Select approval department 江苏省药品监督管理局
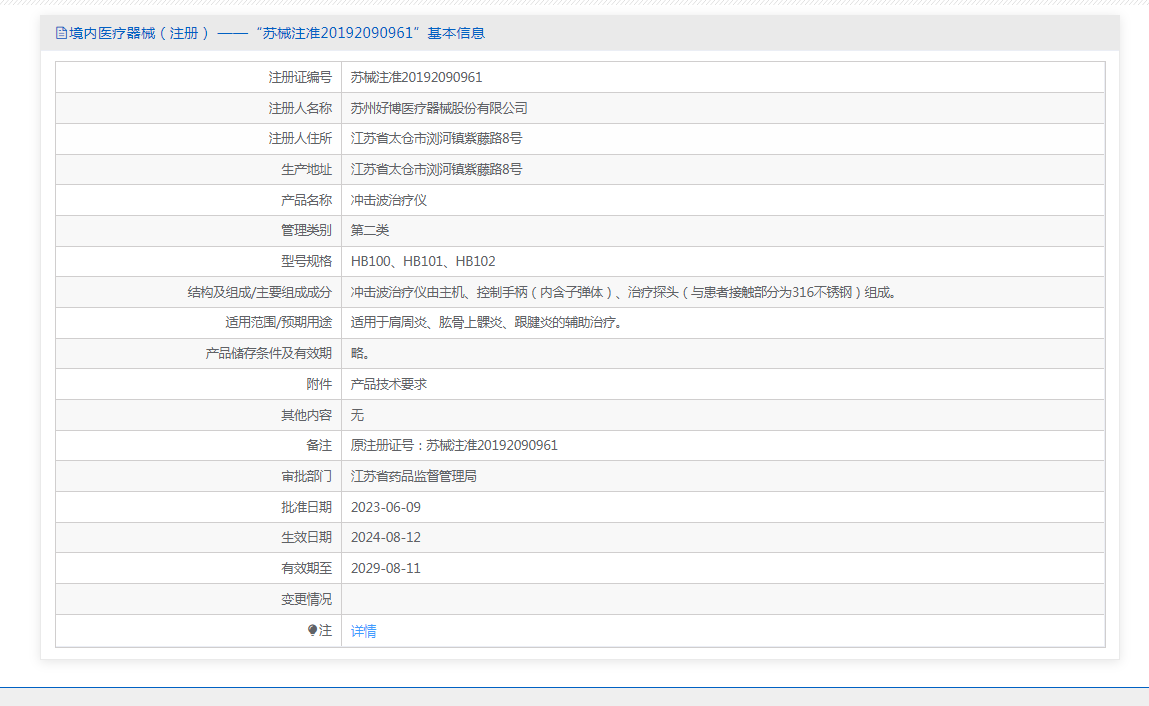The image size is (1149, 706). tap(413, 477)
